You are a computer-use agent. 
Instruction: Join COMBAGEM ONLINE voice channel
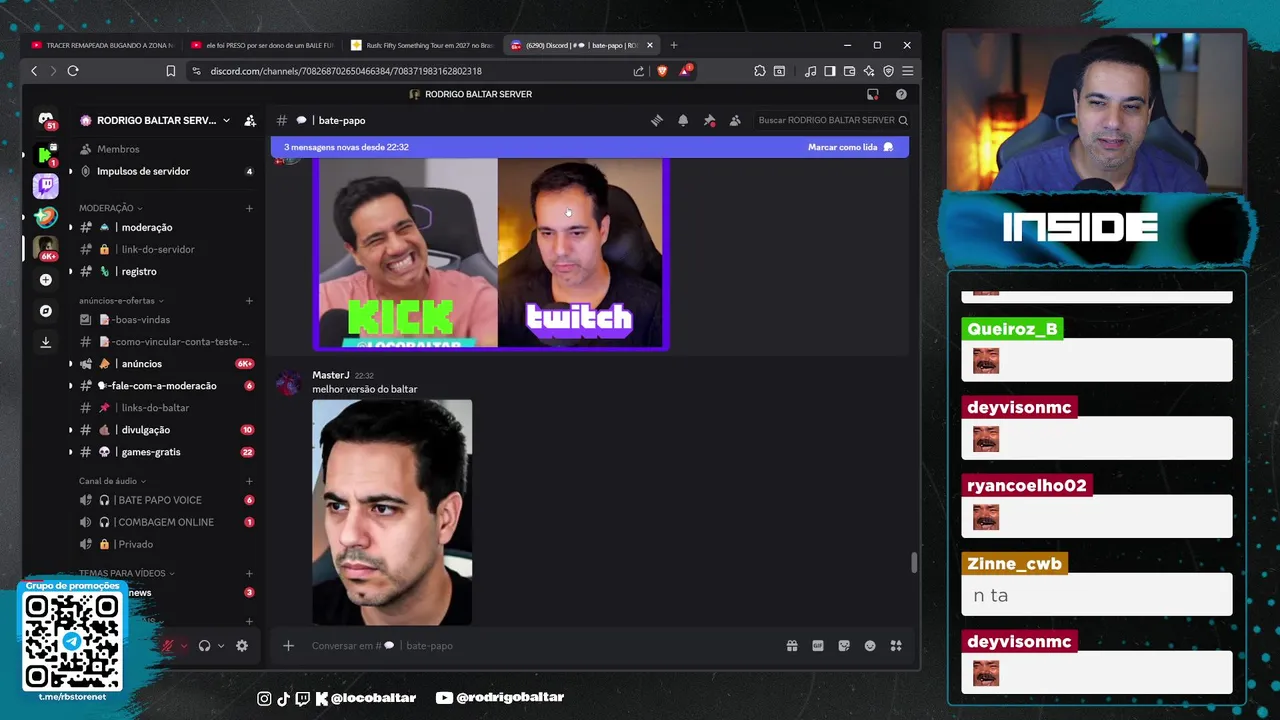[166, 522]
